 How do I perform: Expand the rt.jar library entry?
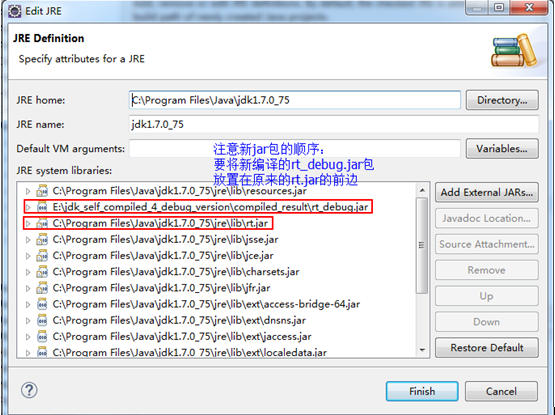click(x=28, y=223)
